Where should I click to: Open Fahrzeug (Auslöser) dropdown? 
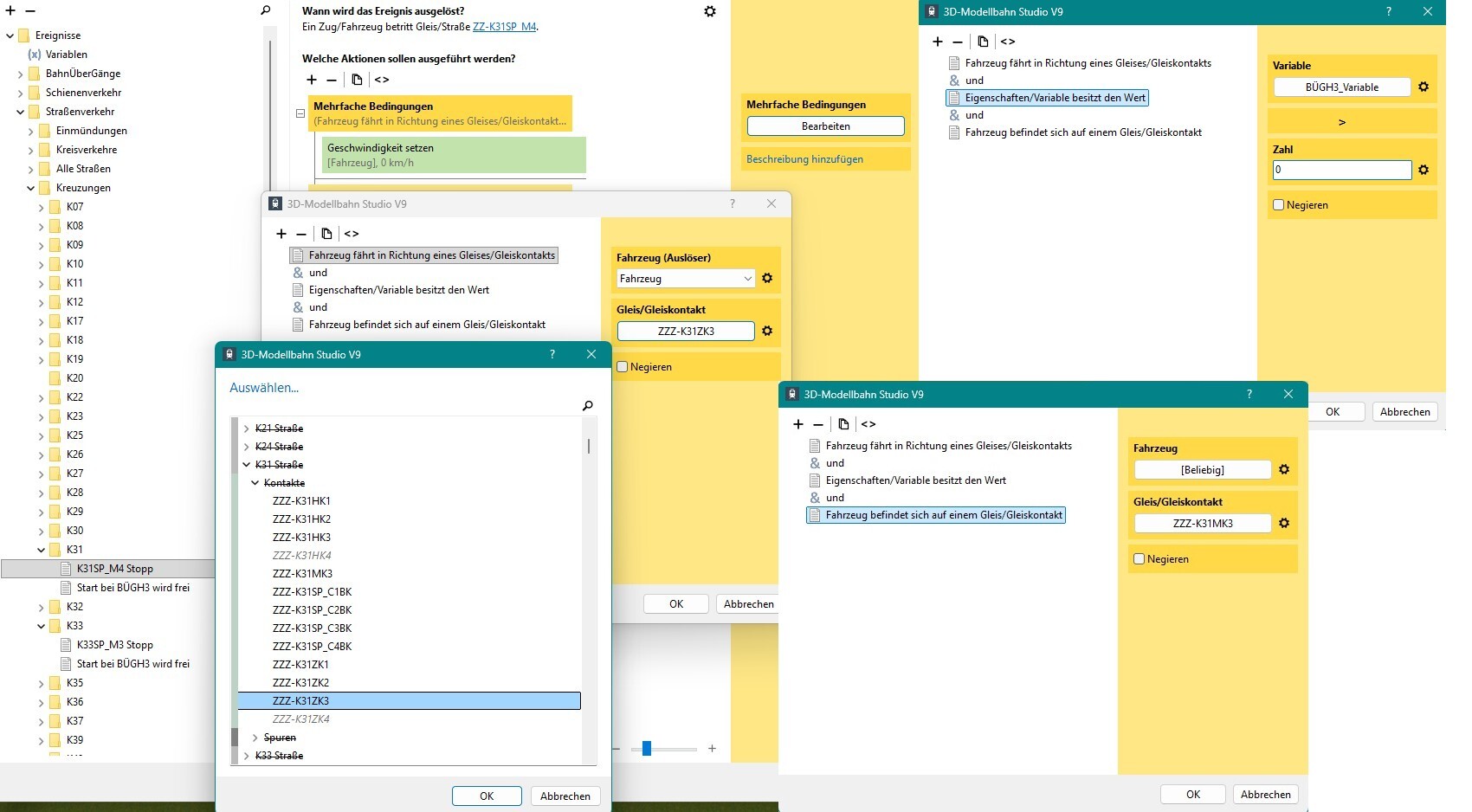(x=685, y=279)
